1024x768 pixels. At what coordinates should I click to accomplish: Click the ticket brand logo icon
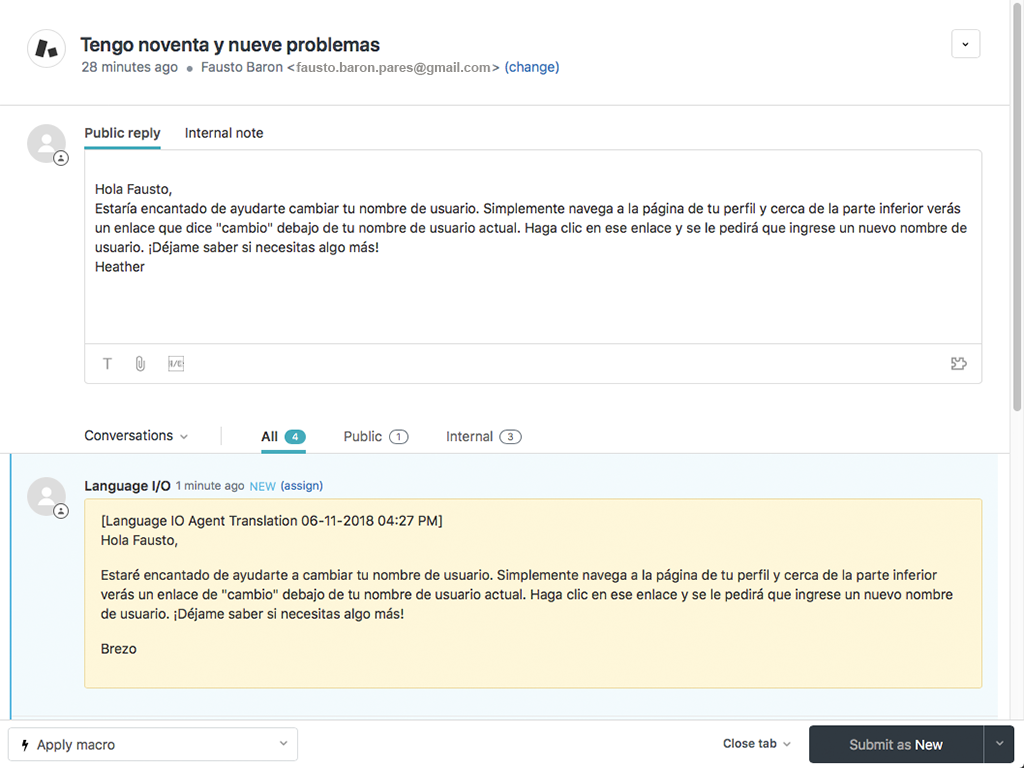[46, 48]
